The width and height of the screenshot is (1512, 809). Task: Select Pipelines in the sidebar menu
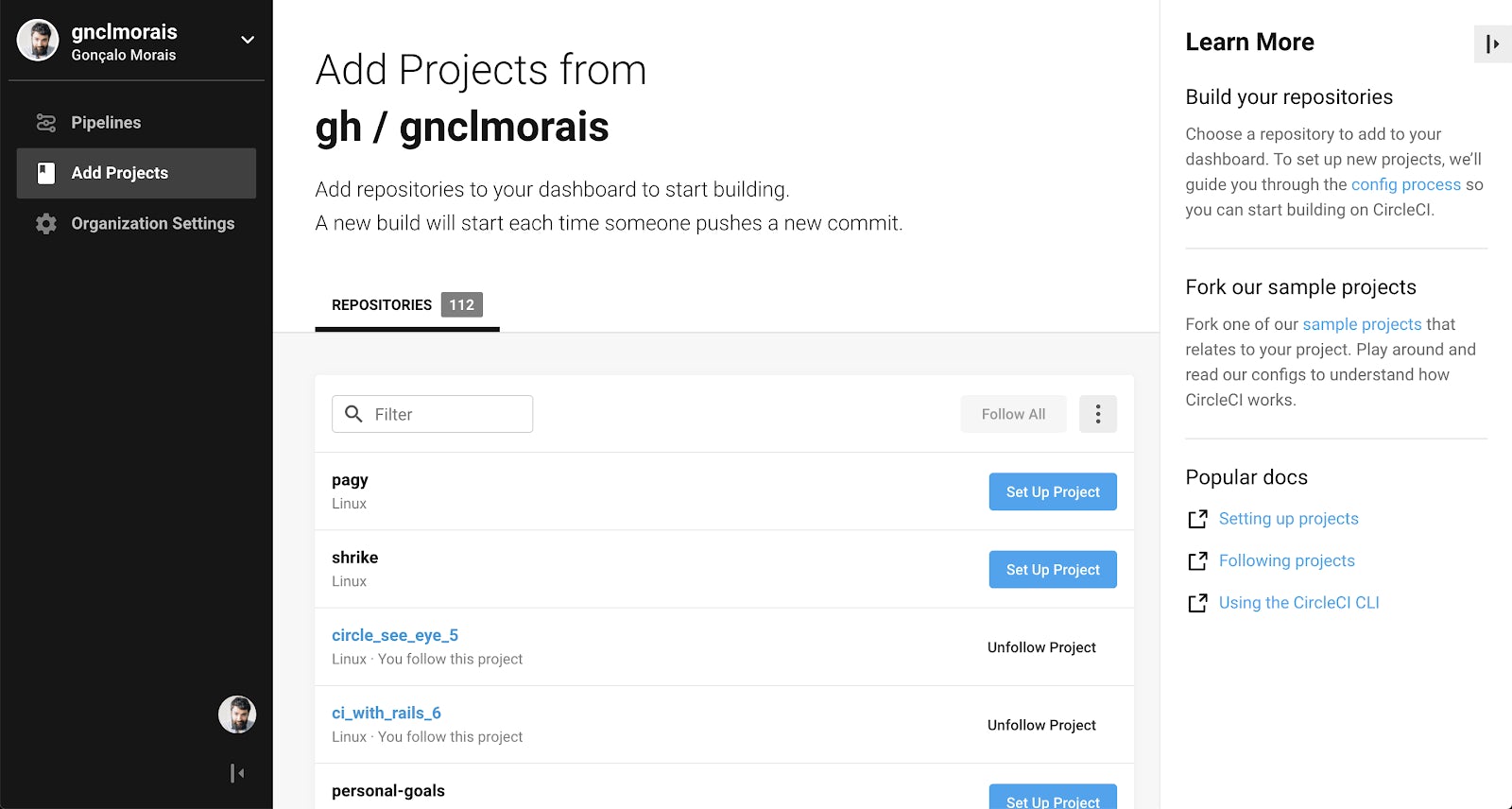(x=106, y=122)
